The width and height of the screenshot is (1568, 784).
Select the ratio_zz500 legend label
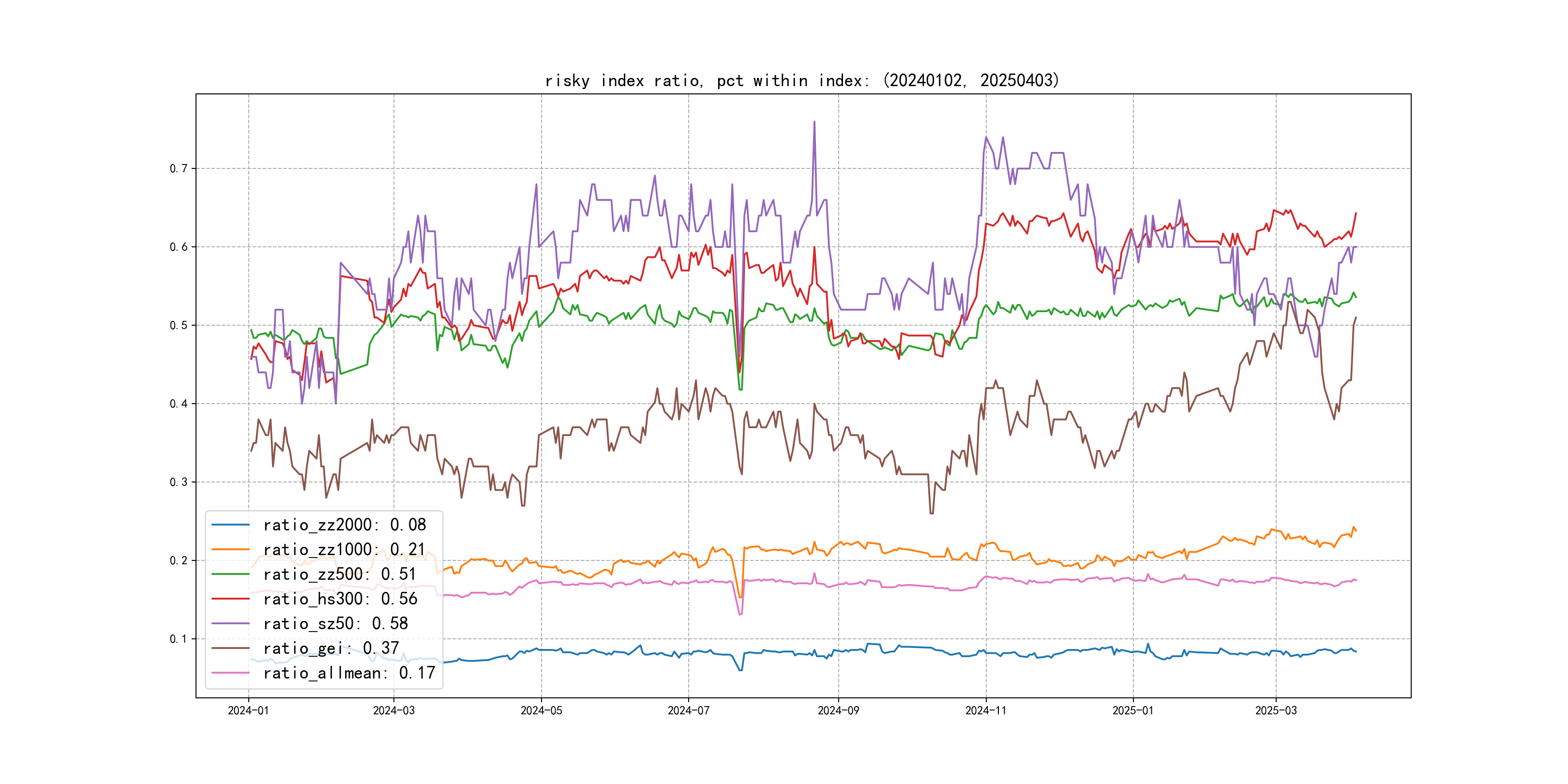click(339, 574)
